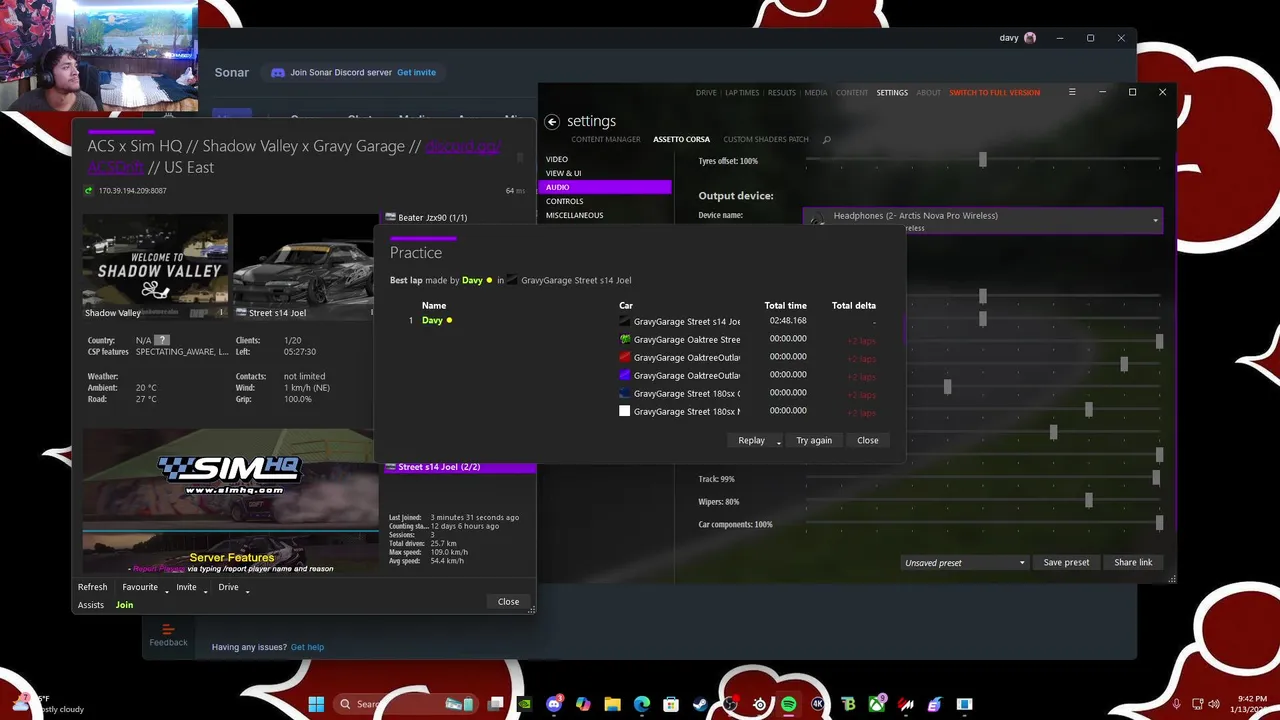Select VIDEO settings section
Screen dimensions: 1280x720
point(557,159)
